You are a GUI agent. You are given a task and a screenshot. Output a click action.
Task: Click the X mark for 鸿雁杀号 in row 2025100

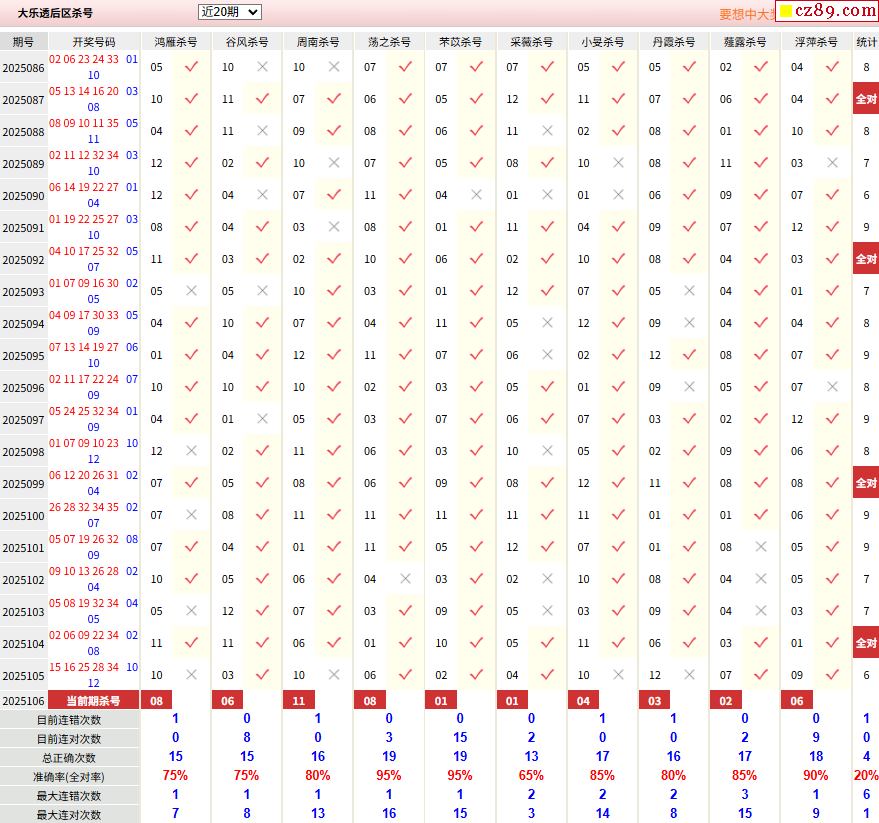click(x=191, y=514)
